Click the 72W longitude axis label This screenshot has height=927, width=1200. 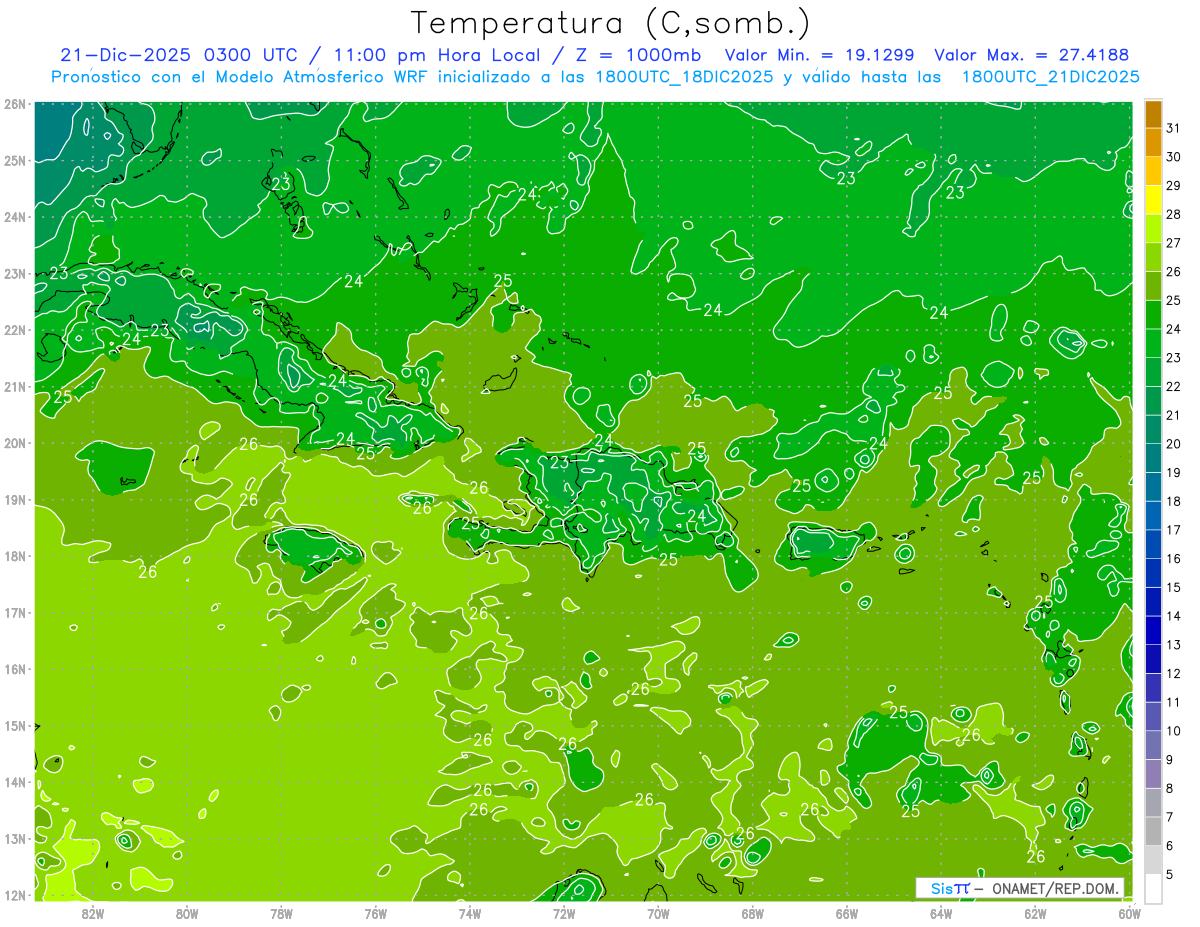point(564,913)
